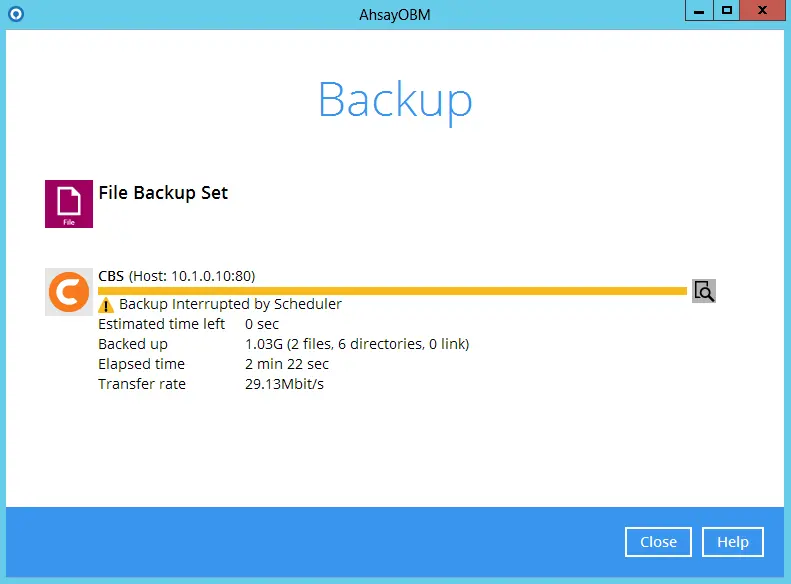Open the backup log viewer magnifier icon
The image size is (791, 584).
pyautogui.click(x=704, y=291)
